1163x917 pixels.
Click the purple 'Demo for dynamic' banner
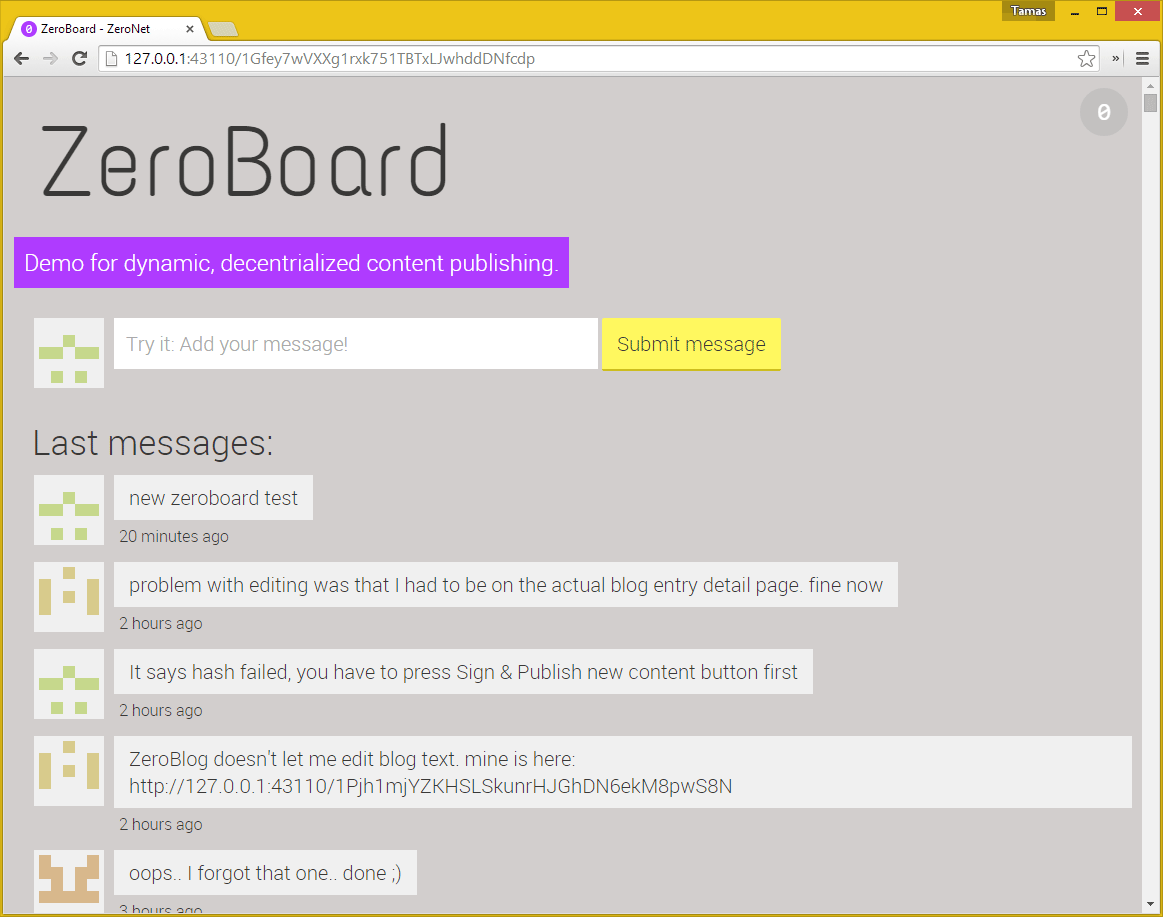pos(291,263)
